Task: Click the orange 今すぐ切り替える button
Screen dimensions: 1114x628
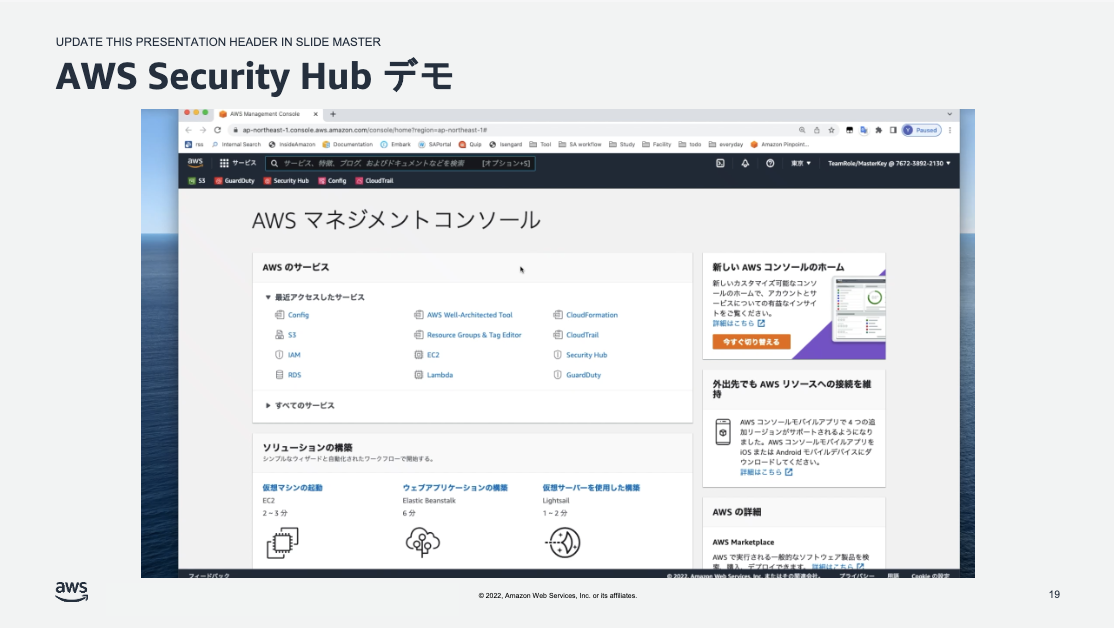Action: (x=751, y=342)
